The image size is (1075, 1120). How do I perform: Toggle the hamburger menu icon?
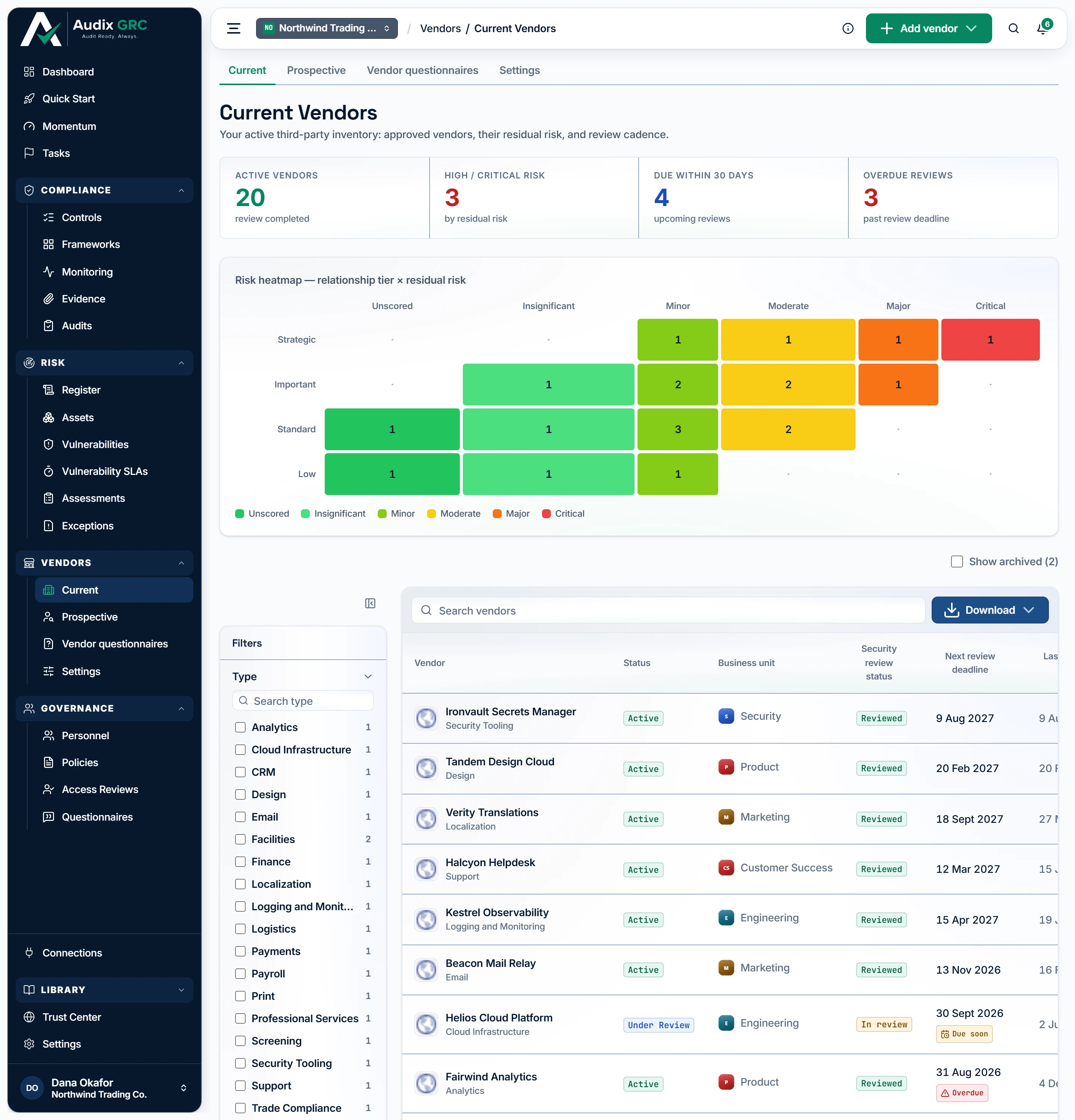[x=233, y=29]
